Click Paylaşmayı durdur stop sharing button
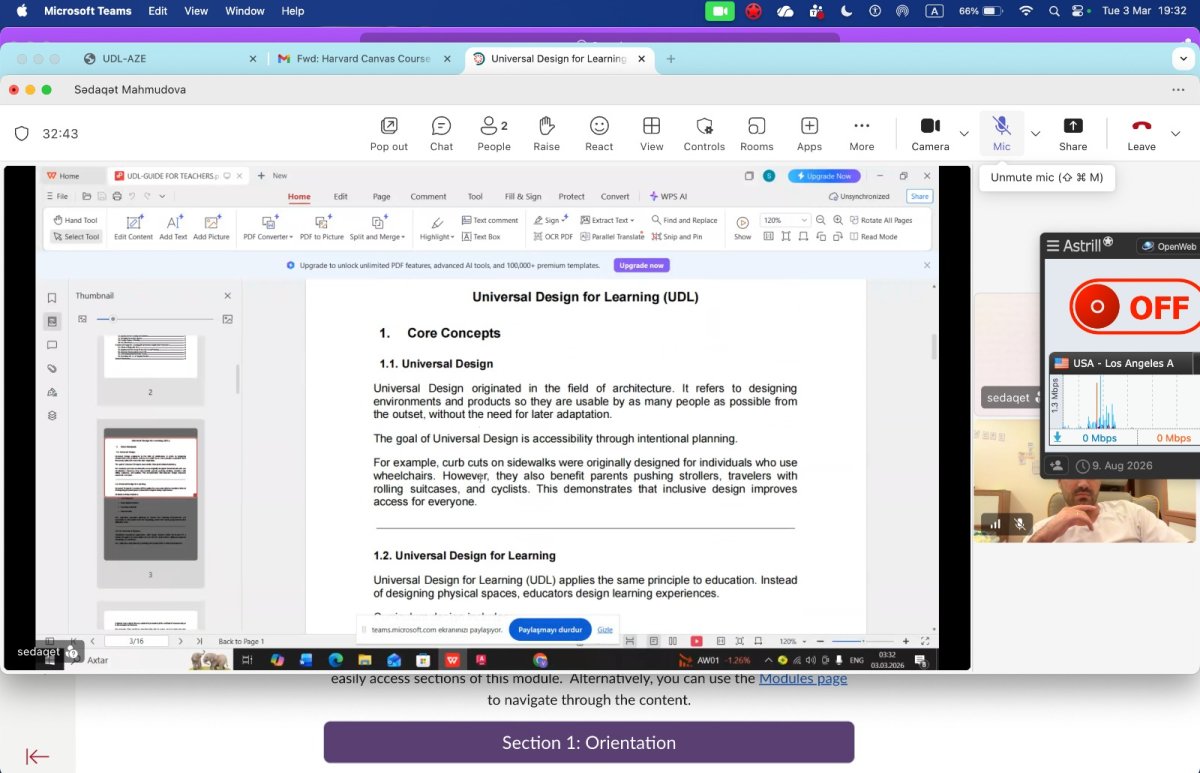The image size is (1200, 773). coord(550,630)
